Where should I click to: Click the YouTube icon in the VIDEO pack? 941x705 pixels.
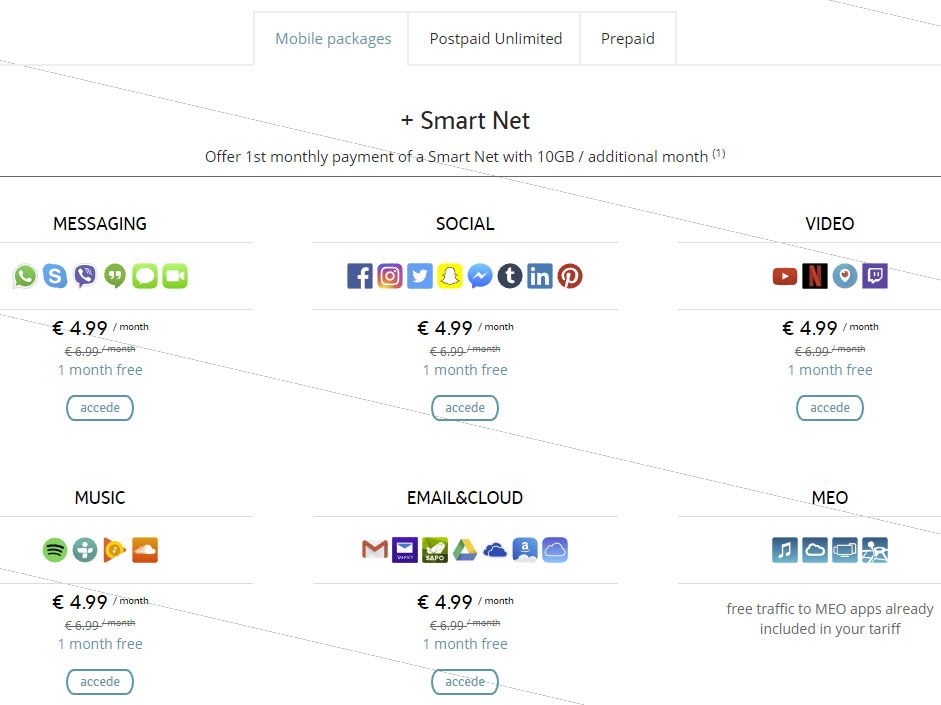[x=785, y=276]
